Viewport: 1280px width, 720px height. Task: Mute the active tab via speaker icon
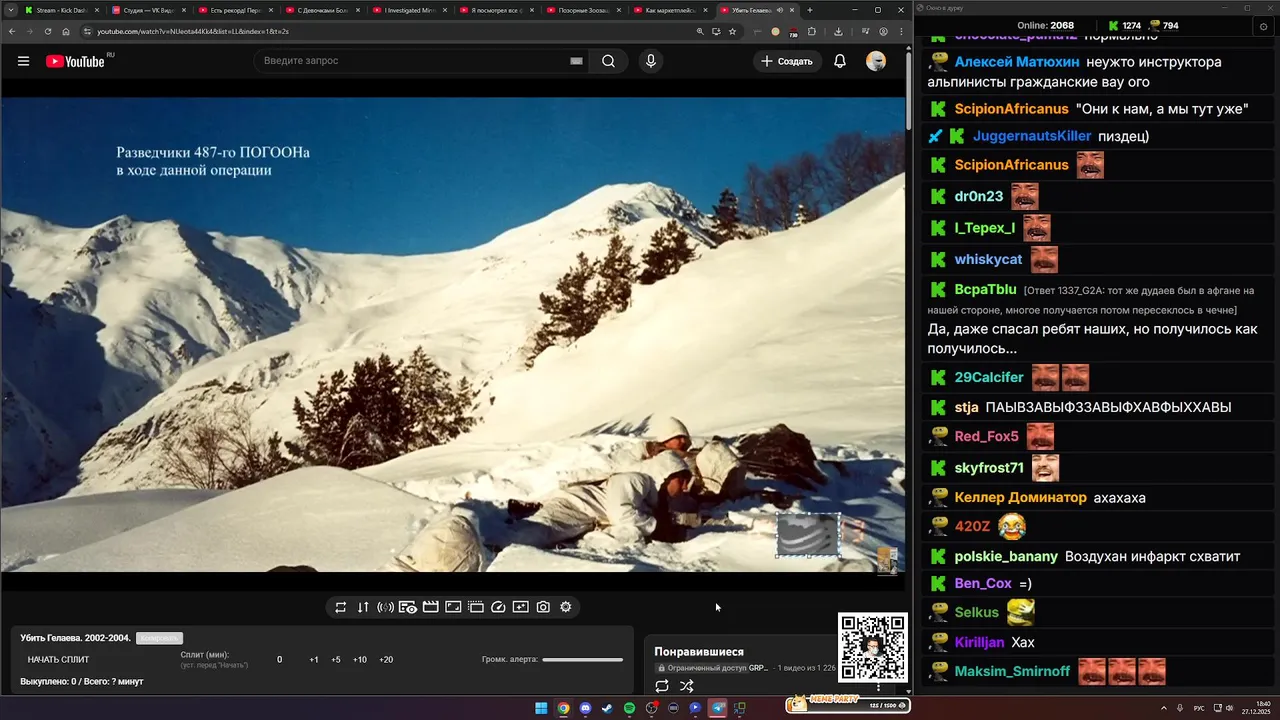780,10
